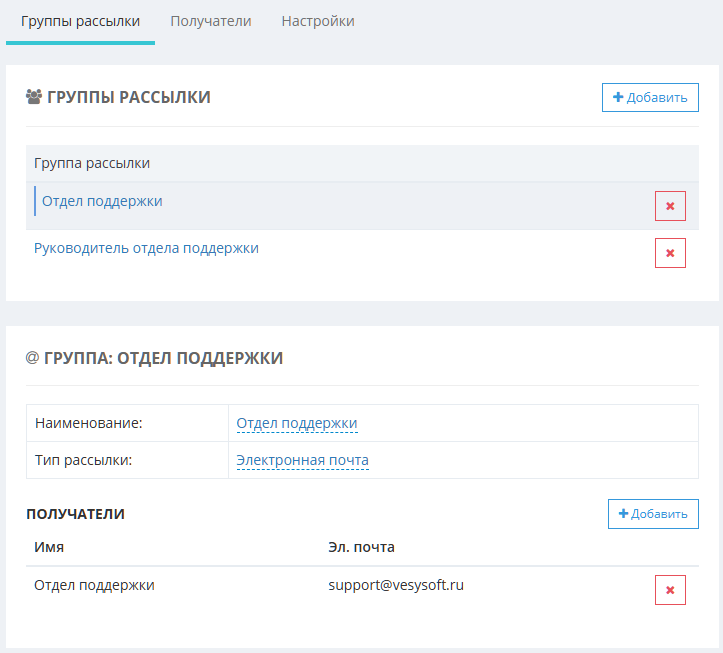723x653 pixels.
Task: Click the @ icon in the group heading
Action: click(32, 358)
